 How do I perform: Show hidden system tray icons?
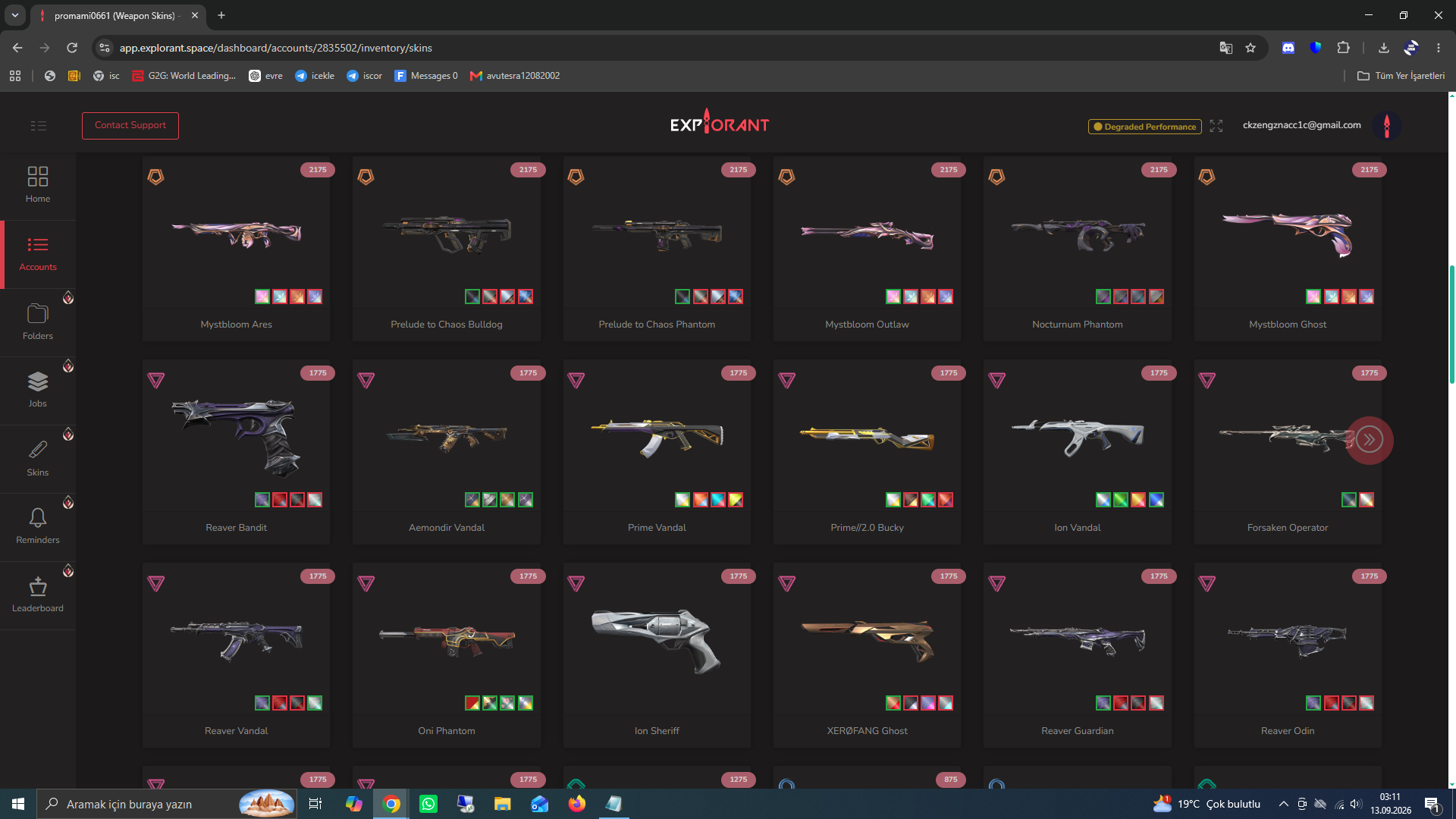click(x=1284, y=804)
